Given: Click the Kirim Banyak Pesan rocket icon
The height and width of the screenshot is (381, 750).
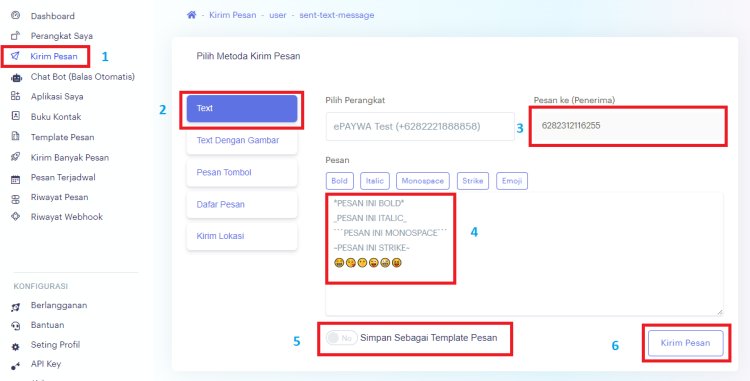Looking at the screenshot, I should (x=15, y=157).
